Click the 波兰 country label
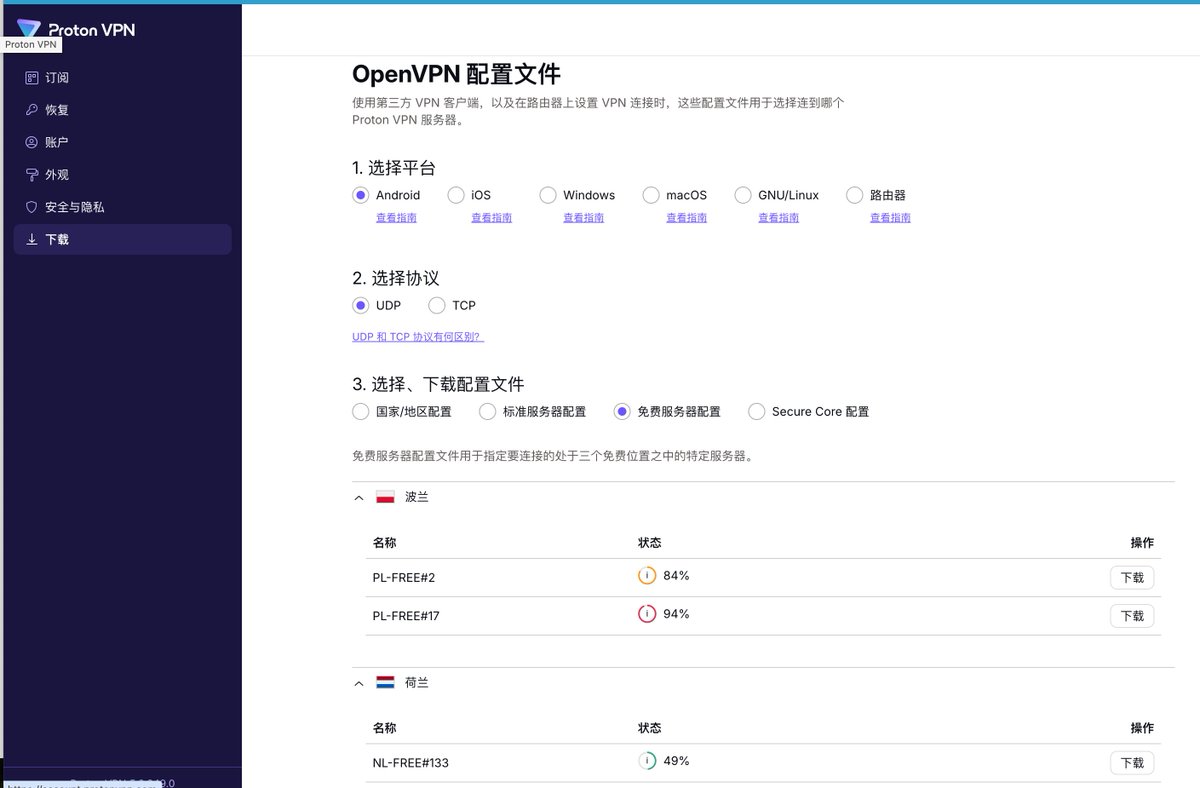The width and height of the screenshot is (1200, 788). pyautogui.click(x=417, y=497)
